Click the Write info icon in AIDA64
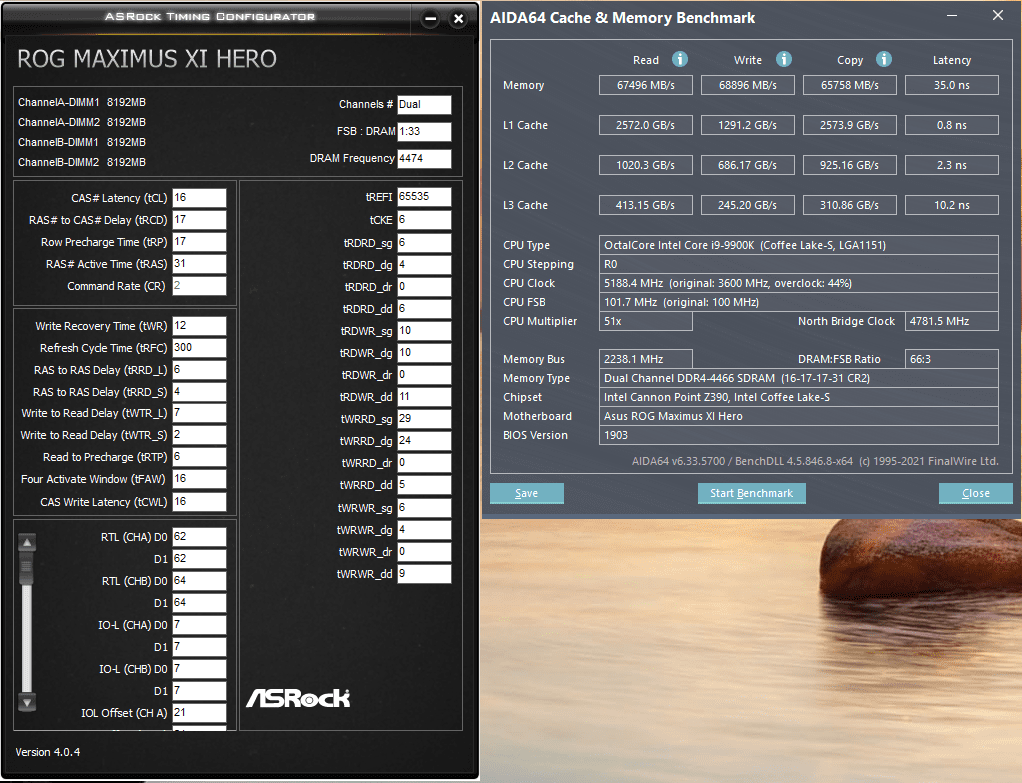 (783, 59)
